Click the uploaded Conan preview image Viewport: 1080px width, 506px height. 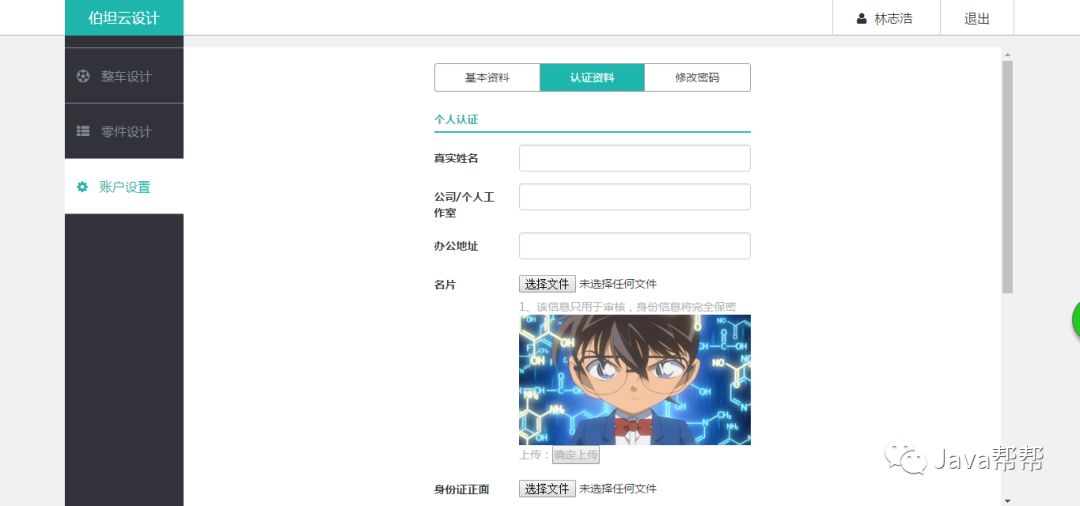(634, 380)
